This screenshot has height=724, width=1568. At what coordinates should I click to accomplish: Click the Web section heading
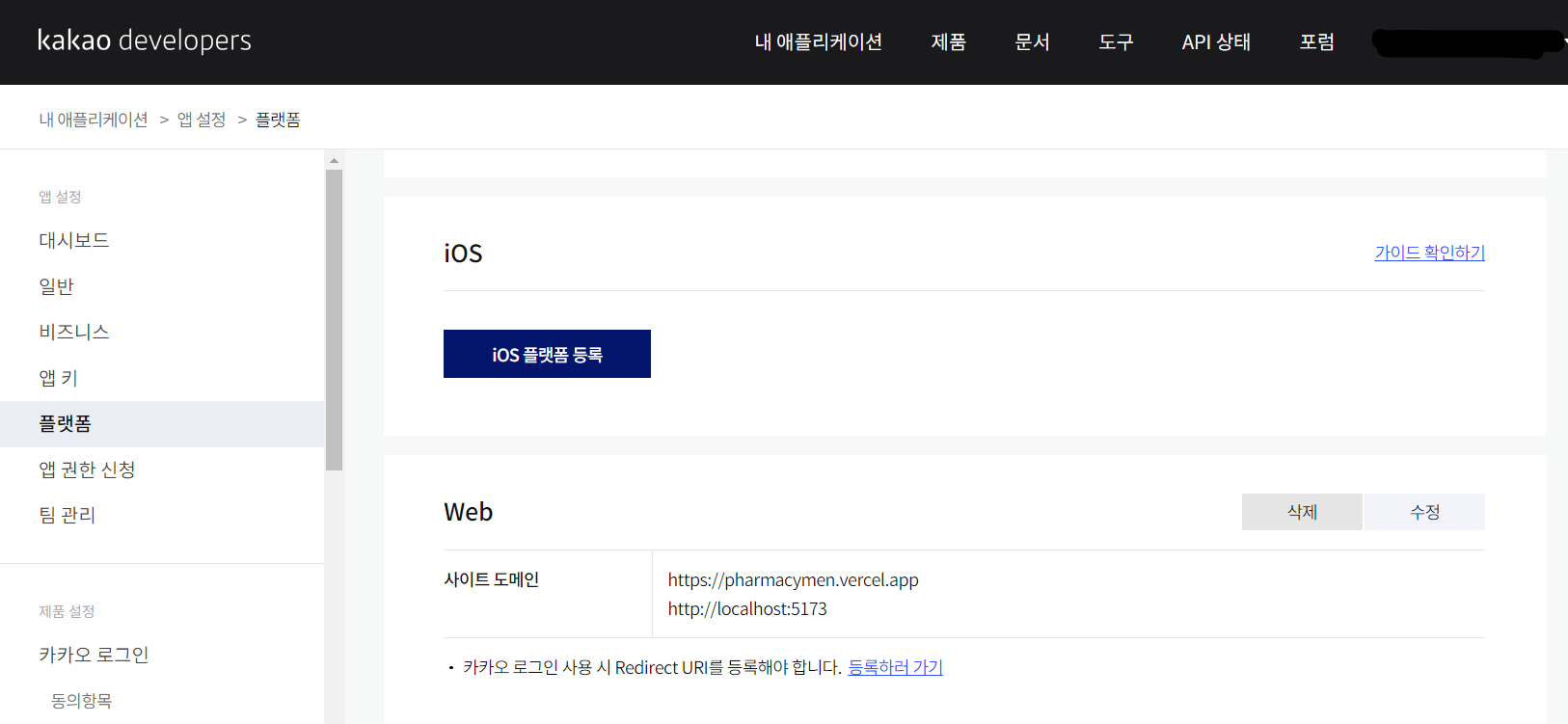[468, 512]
